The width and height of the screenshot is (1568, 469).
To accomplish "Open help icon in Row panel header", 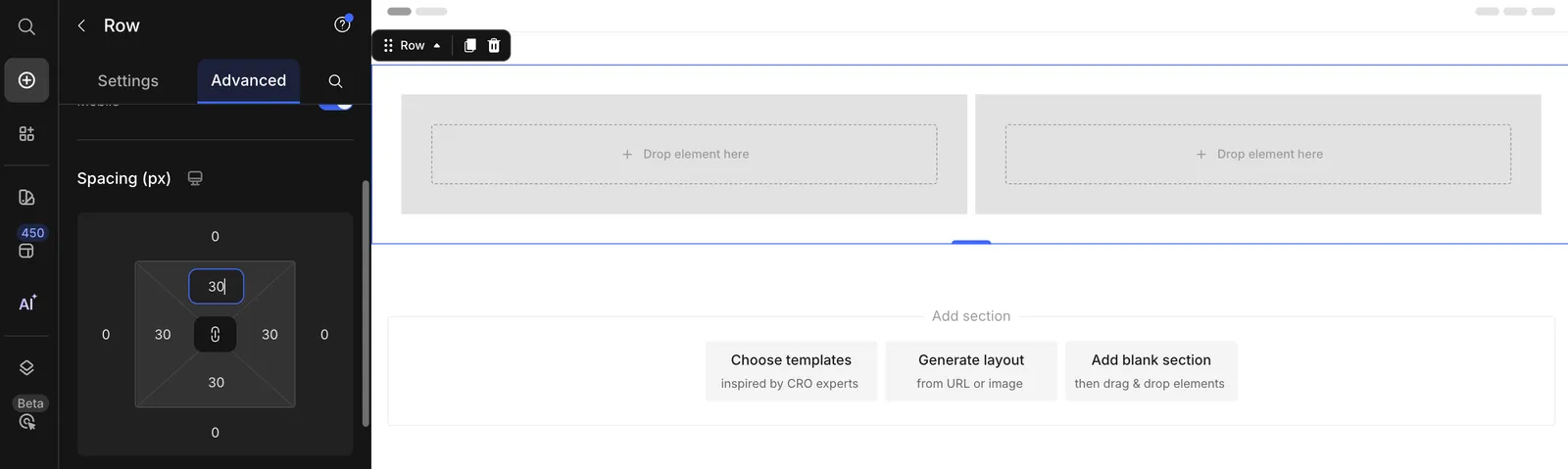I will point(342,24).
